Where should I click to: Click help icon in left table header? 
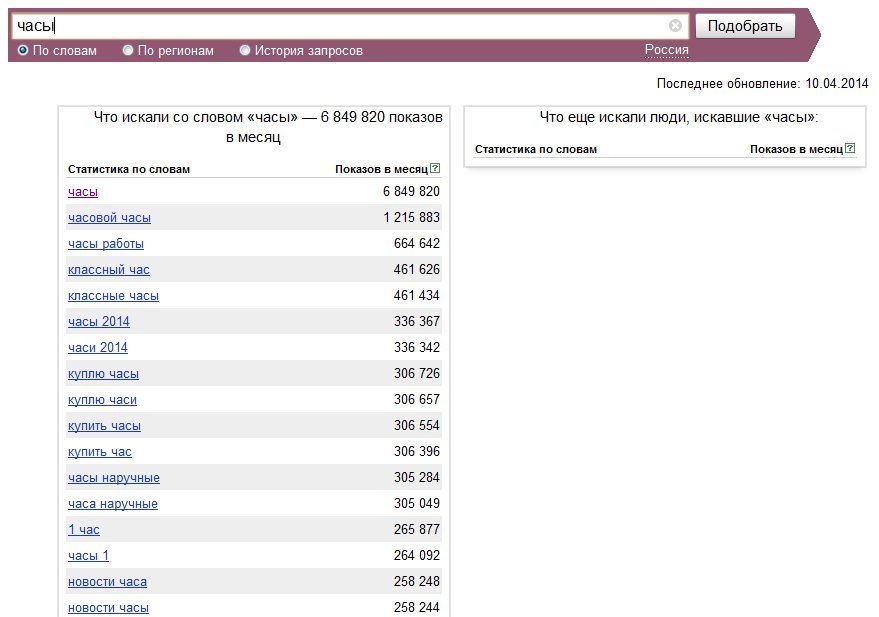coord(435,169)
